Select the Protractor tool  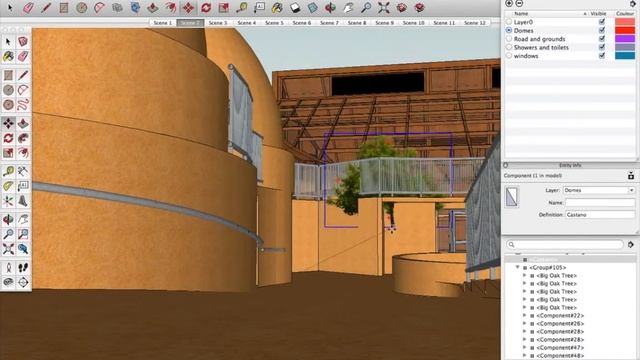(8, 186)
